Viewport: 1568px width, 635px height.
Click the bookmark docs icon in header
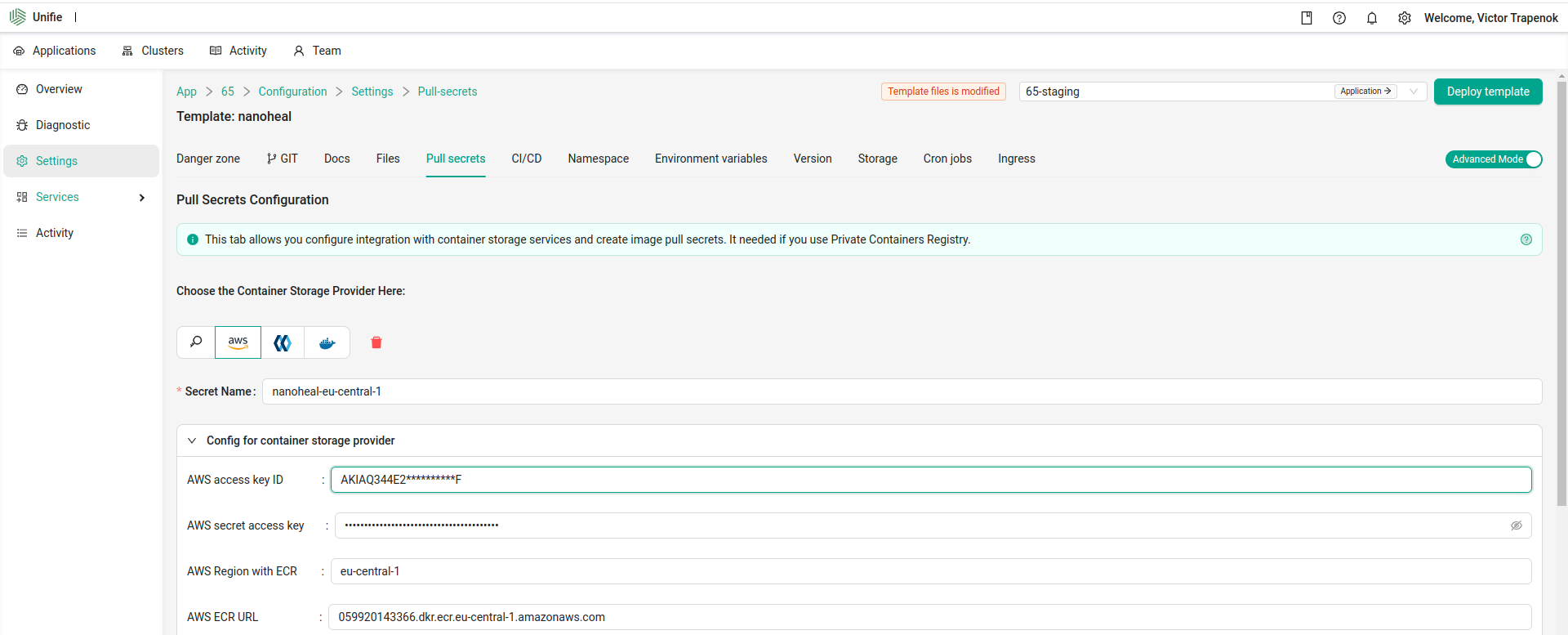tap(1307, 18)
